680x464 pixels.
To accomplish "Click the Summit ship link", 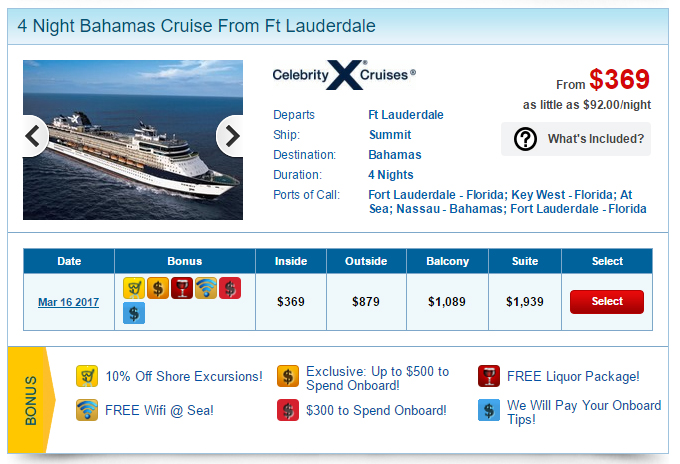I will click(x=390, y=135).
